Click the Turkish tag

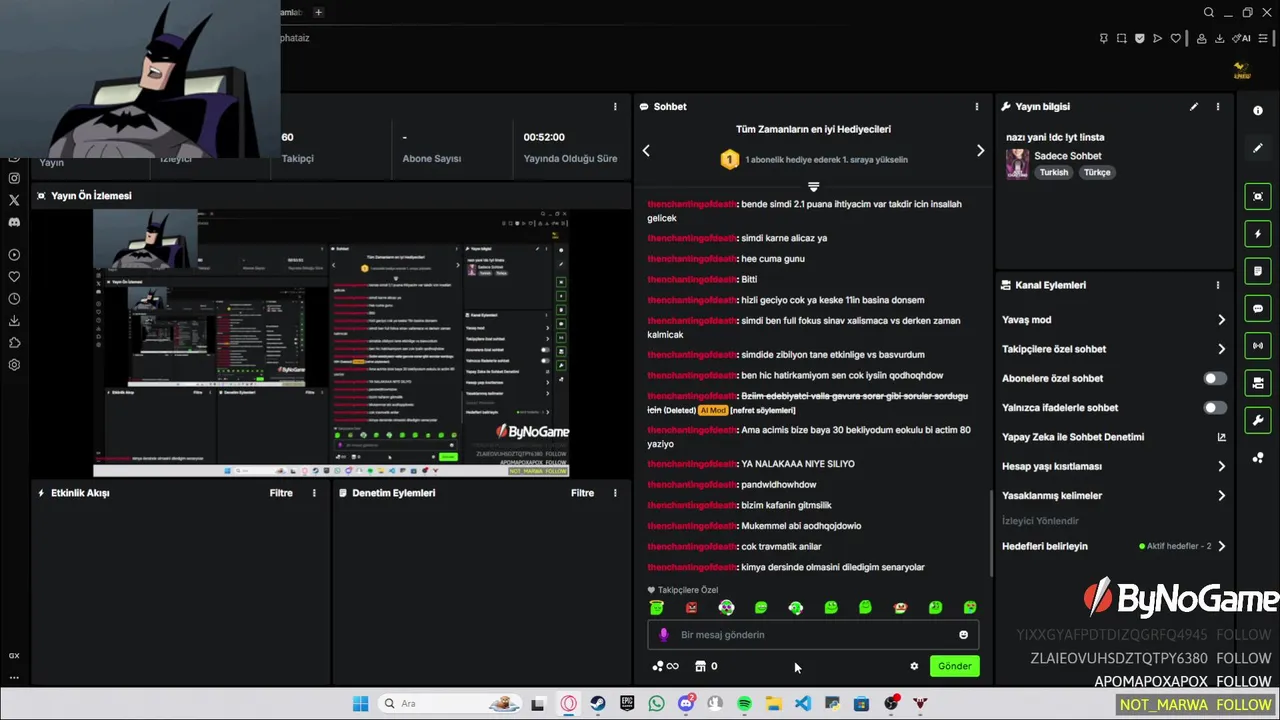1054,172
